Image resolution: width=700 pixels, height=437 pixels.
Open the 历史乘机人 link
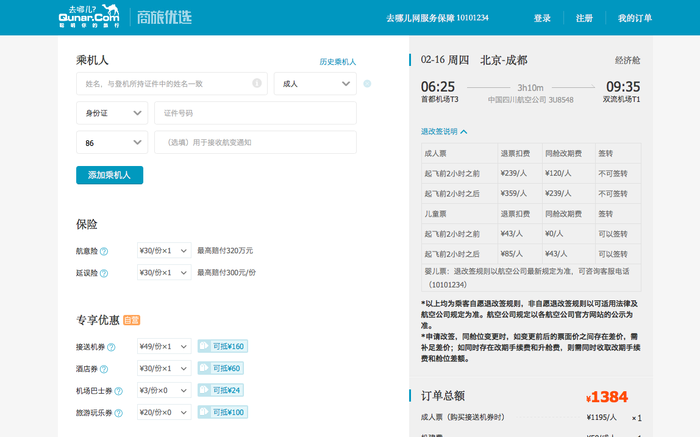tap(338, 62)
